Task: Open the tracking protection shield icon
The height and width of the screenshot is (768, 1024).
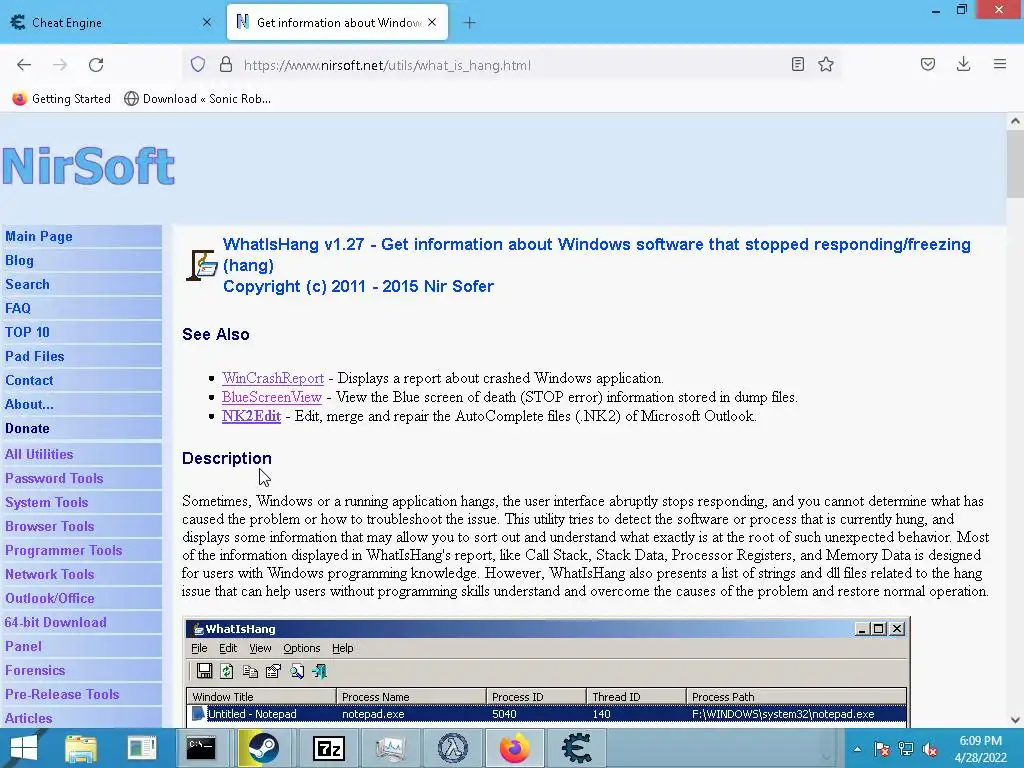Action: click(198, 65)
